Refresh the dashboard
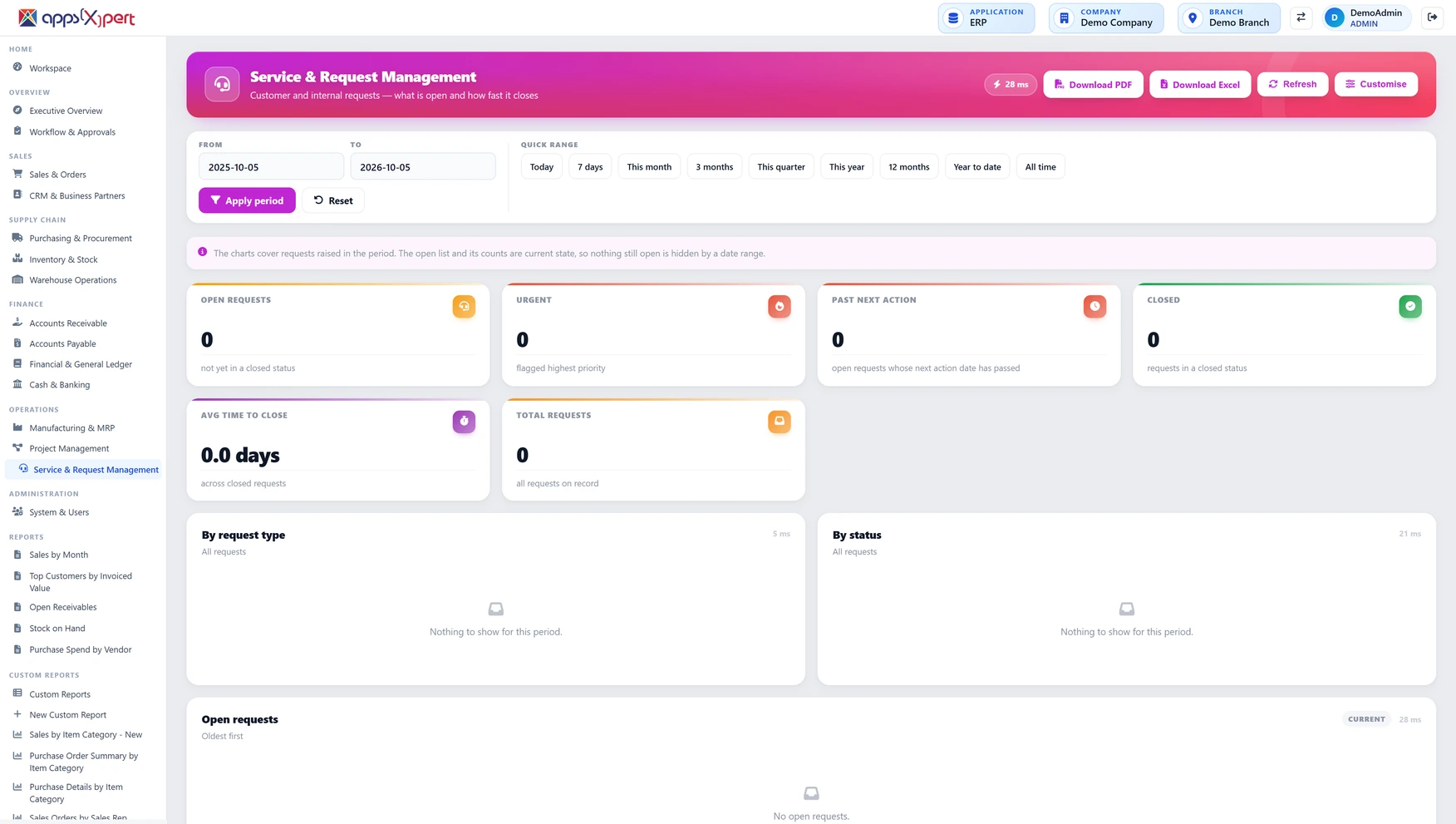The width and height of the screenshot is (1456, 824). pyautogui.click(x=1292, y=84)
